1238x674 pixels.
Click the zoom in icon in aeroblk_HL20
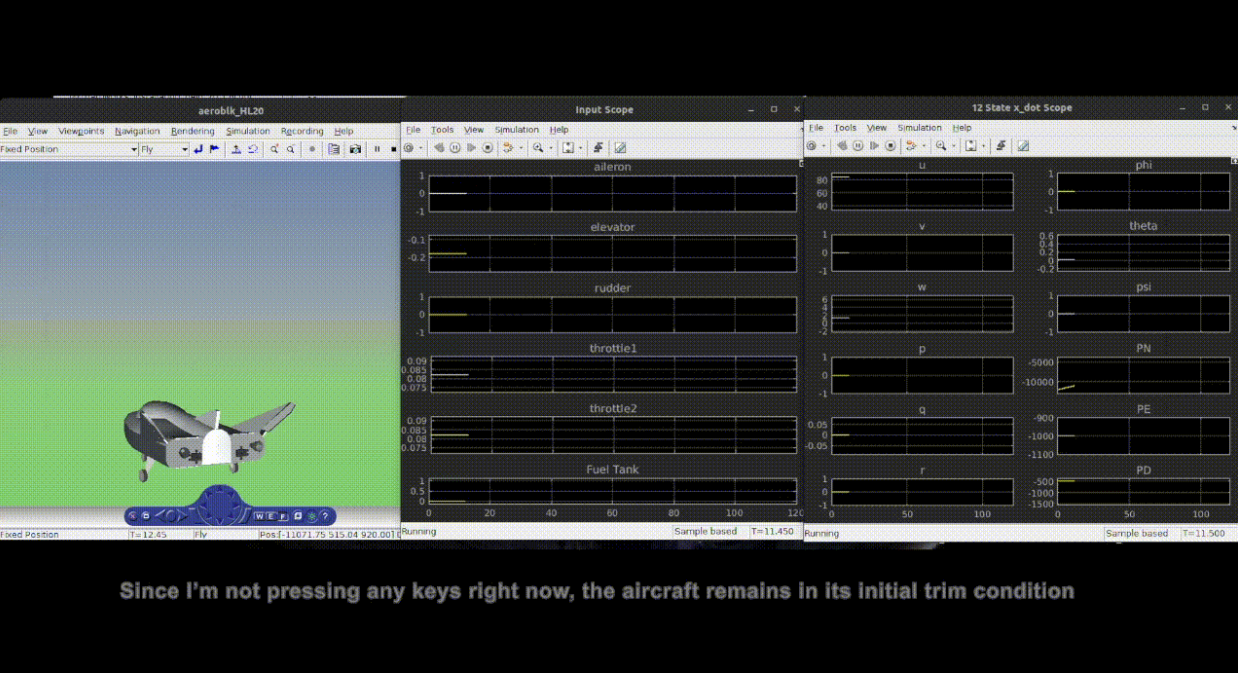pyautogui.click(x=274, y=149)
